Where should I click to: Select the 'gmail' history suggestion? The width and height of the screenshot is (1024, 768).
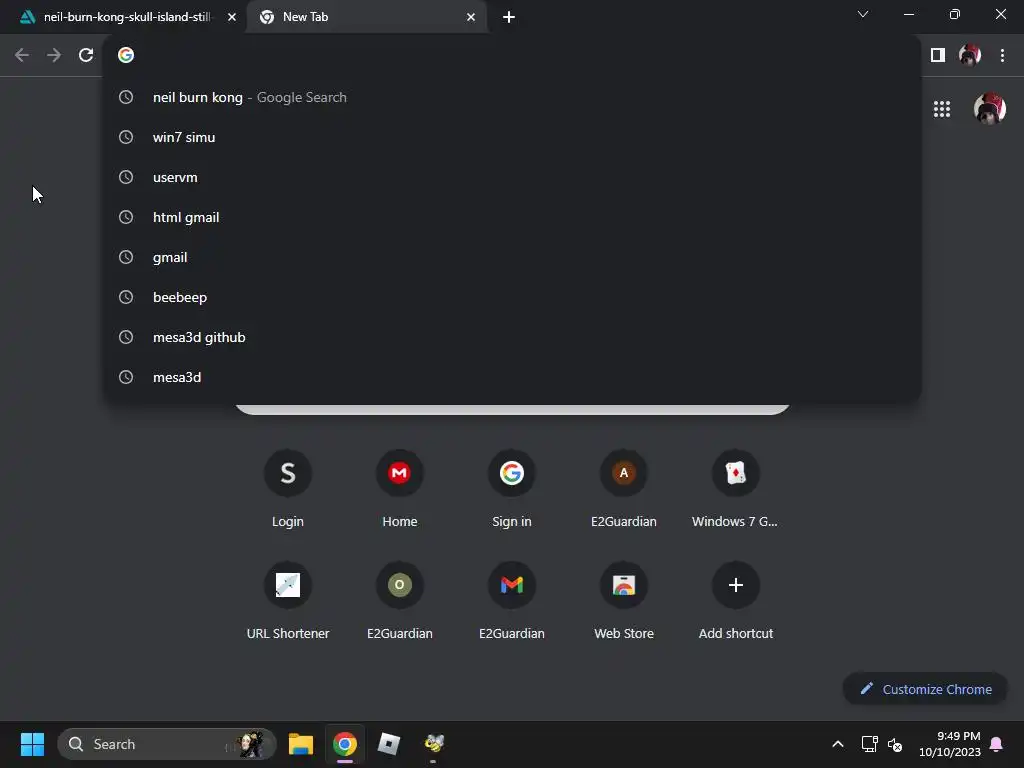[x=512, y=257]
